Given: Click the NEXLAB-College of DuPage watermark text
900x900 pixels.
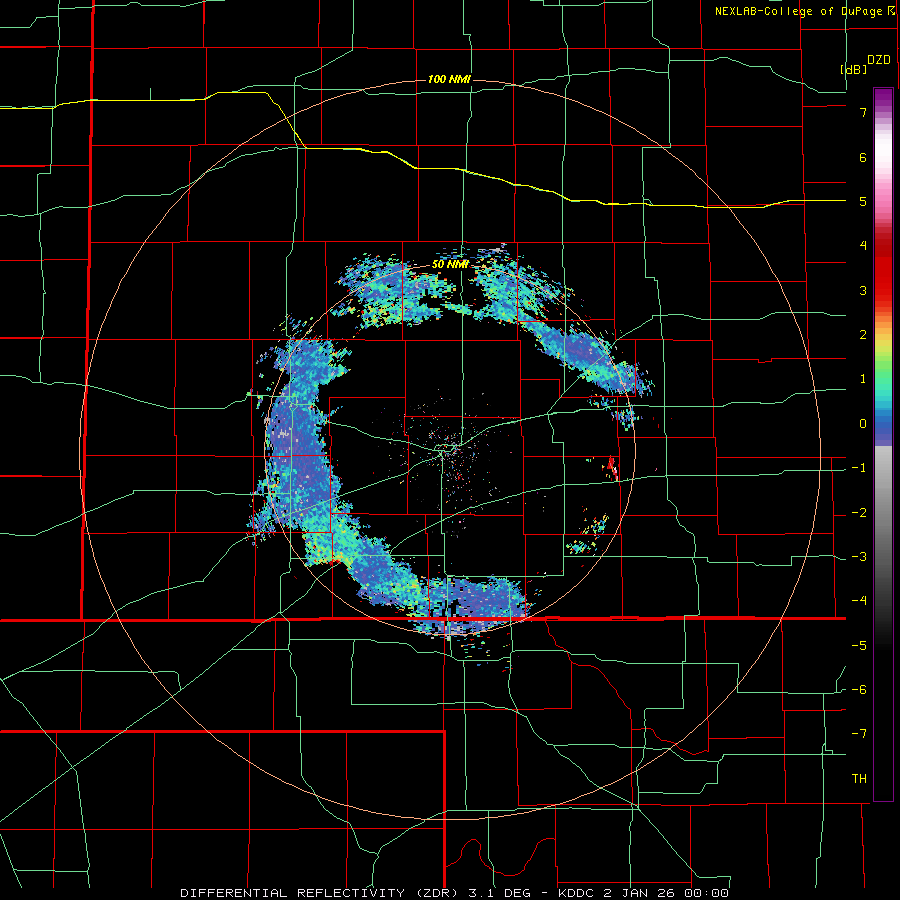Looking at the screenshot, I should click(799, 11).
